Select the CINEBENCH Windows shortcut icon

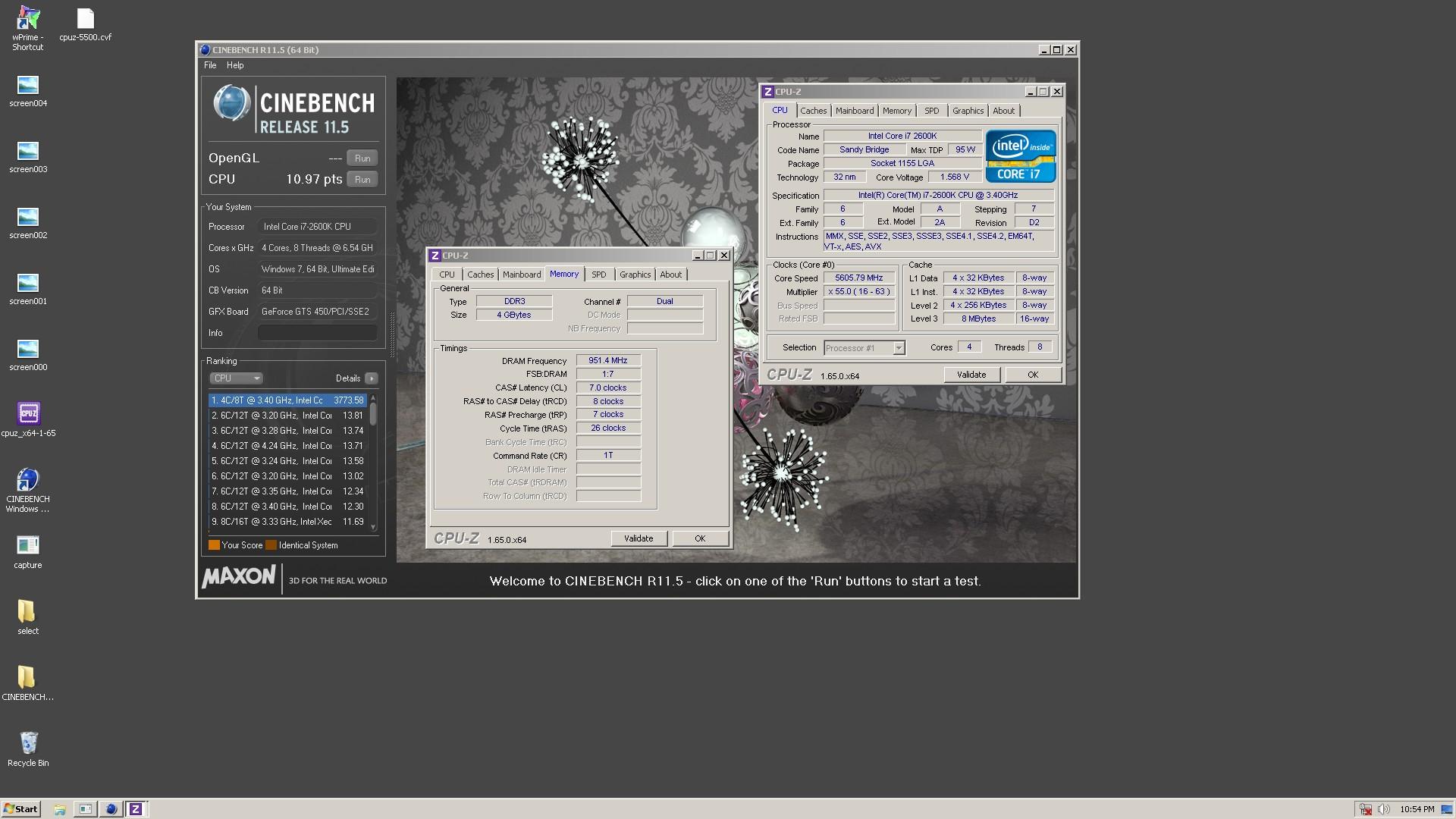[28, 491]
